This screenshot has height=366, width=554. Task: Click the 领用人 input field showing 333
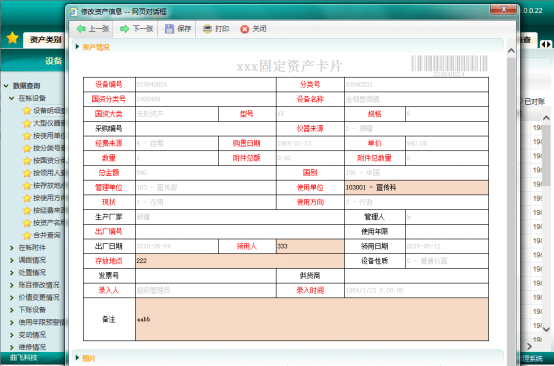pyautogui.click(x=310, y=246)
